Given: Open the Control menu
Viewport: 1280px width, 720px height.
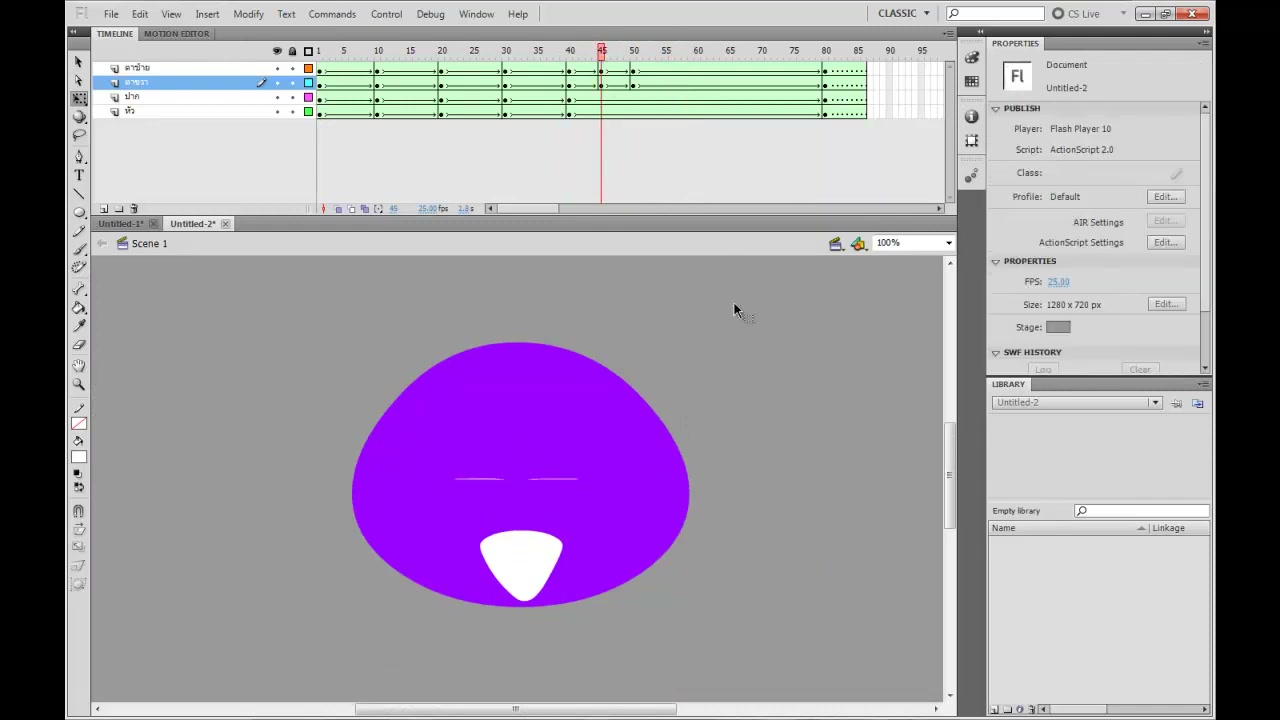Looking at the screenshot, I should (x=386, y=14).
